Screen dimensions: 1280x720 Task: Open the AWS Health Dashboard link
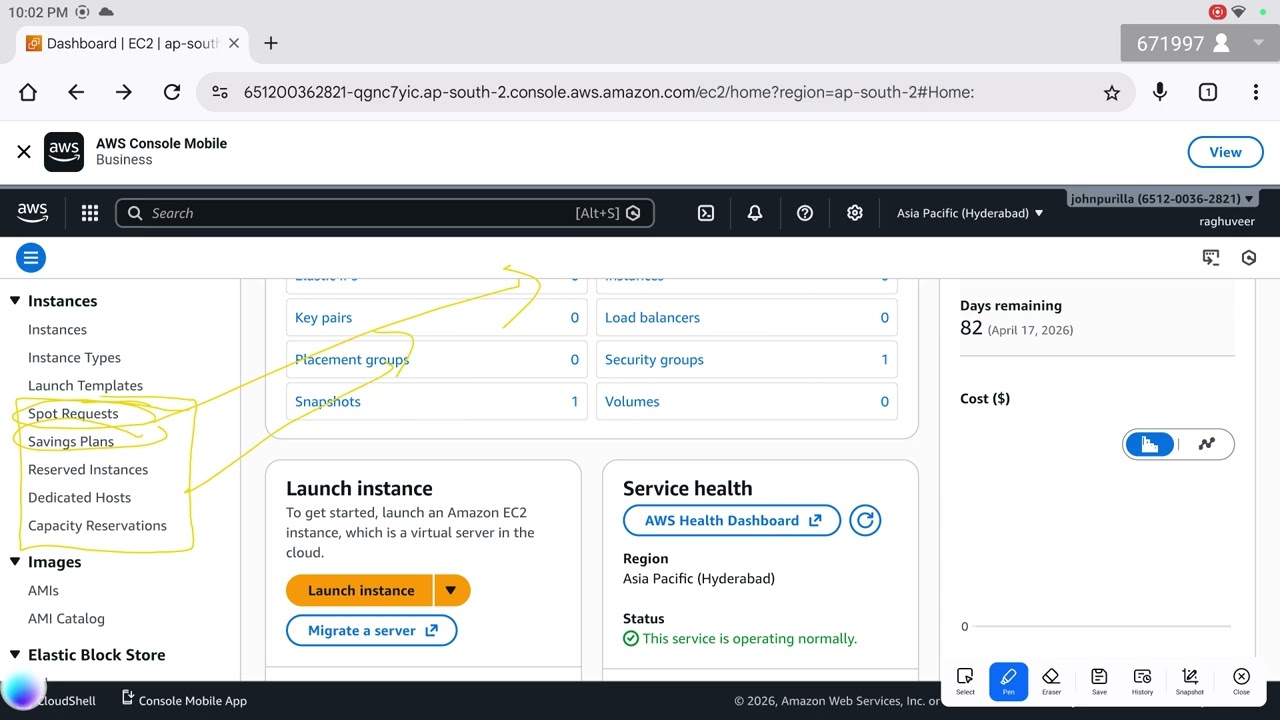point(732,520)
